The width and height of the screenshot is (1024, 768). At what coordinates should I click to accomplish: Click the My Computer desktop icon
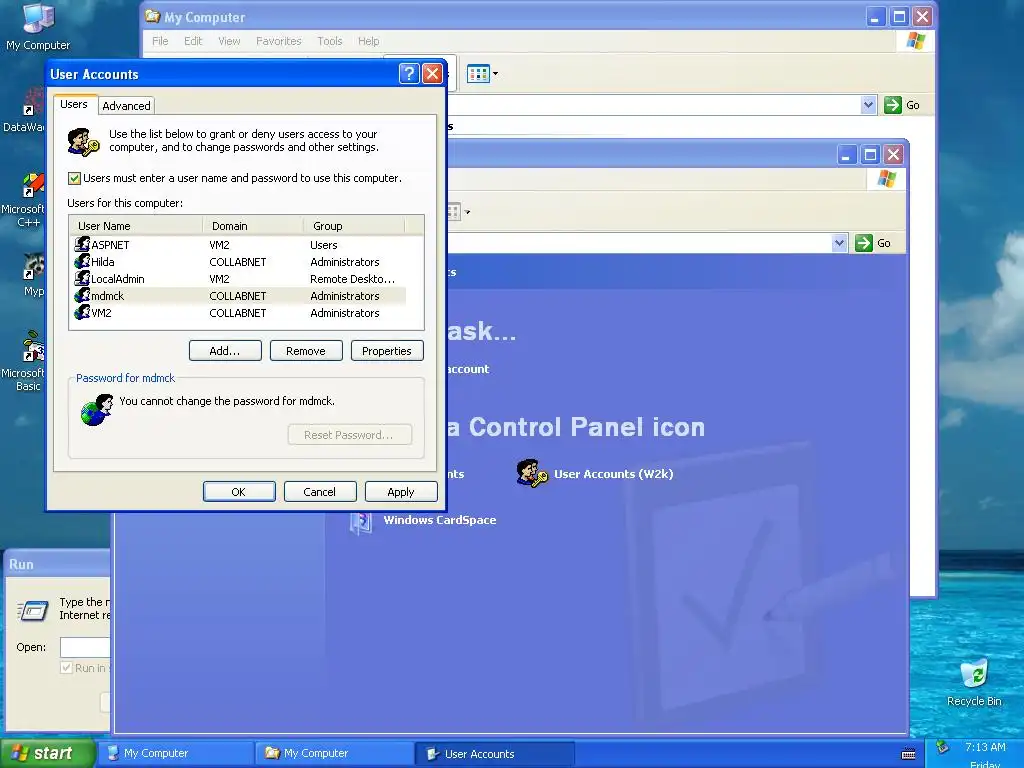(x=38, y=27)
